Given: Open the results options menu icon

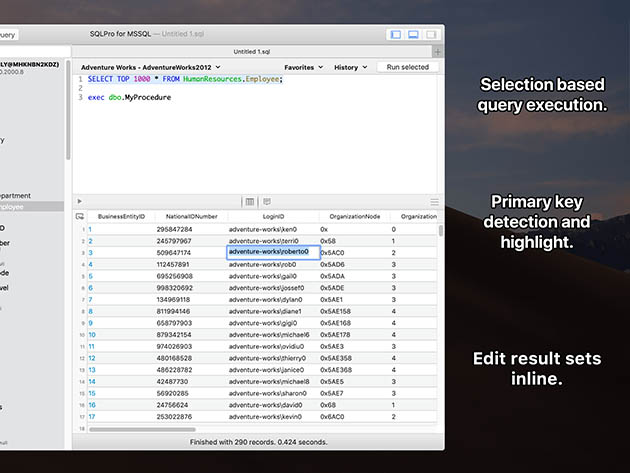Looking at the screenshot, I should (x=434, y=201).
